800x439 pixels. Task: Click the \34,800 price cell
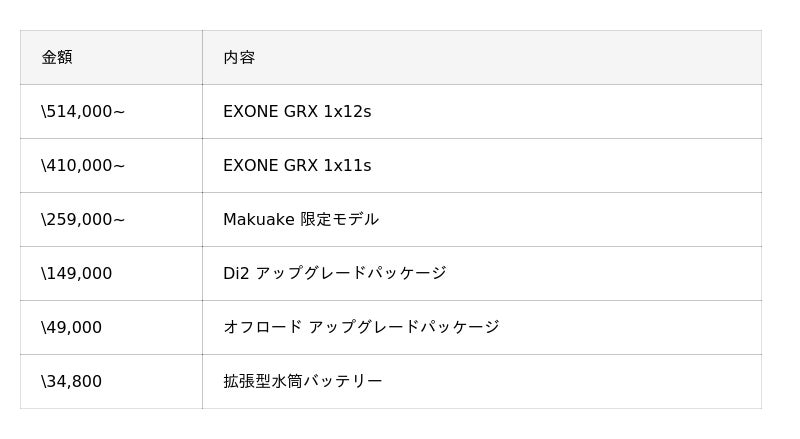72,382
